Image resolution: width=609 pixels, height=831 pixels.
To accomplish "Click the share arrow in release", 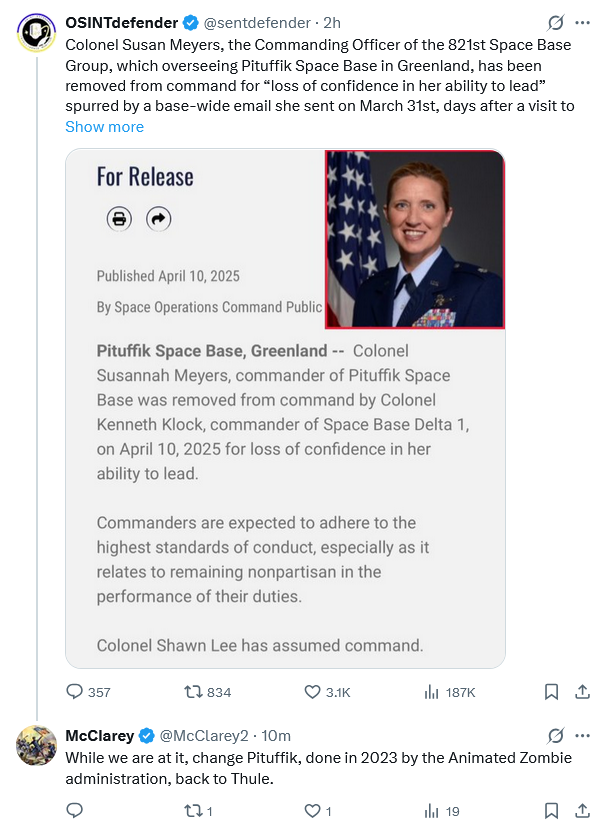I will pyautogui.click(x=158, y=219).
